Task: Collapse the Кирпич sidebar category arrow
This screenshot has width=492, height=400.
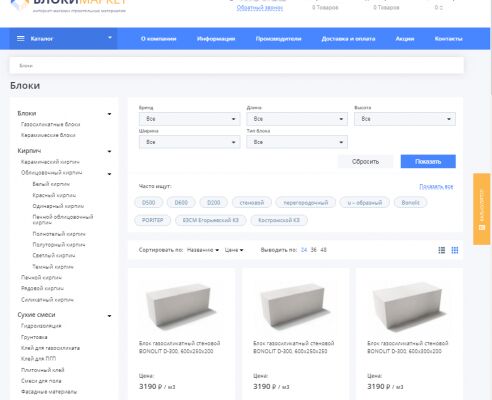Action: coord(109,151)
